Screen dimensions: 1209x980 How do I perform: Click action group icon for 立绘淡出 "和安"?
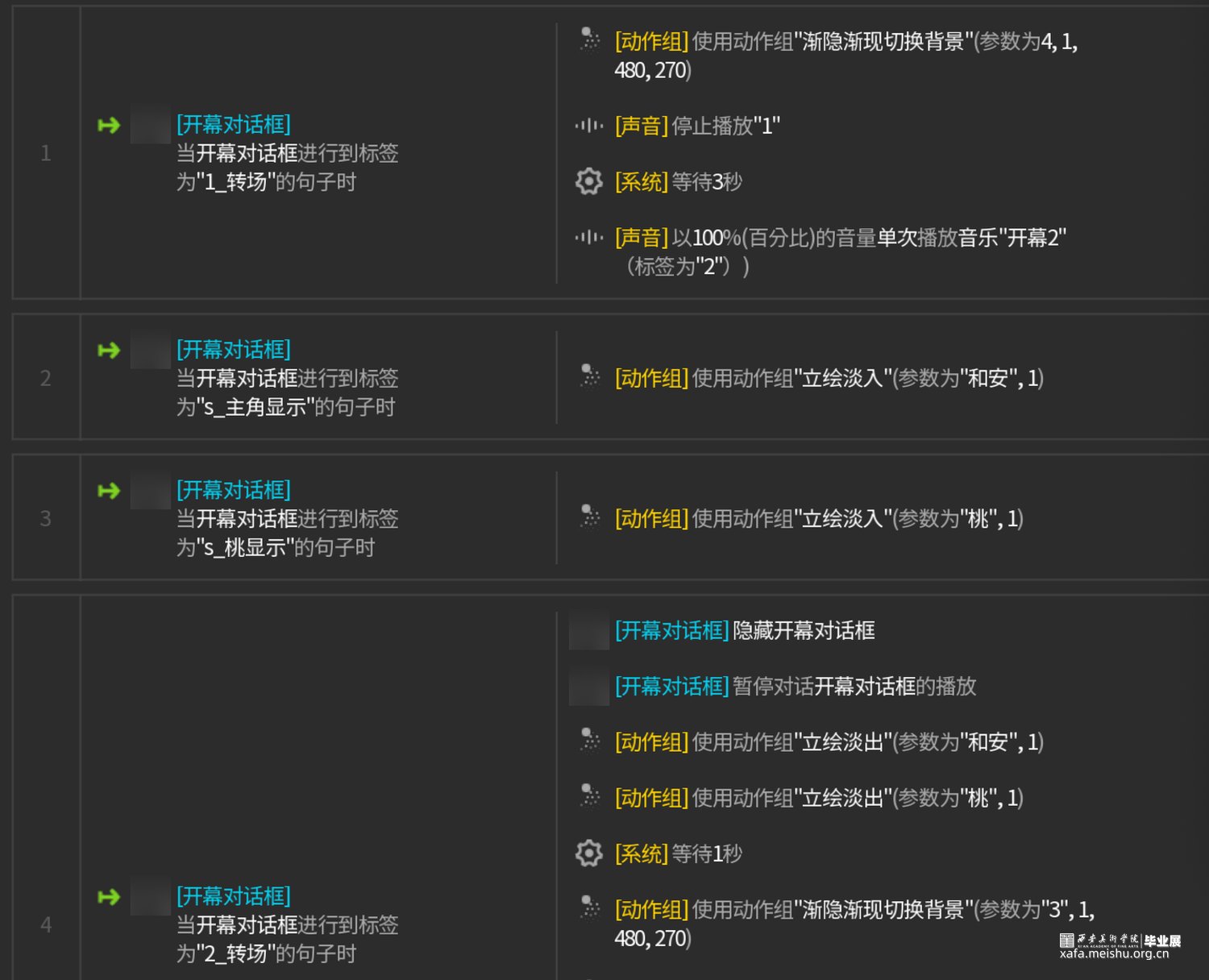coord(589,741)
